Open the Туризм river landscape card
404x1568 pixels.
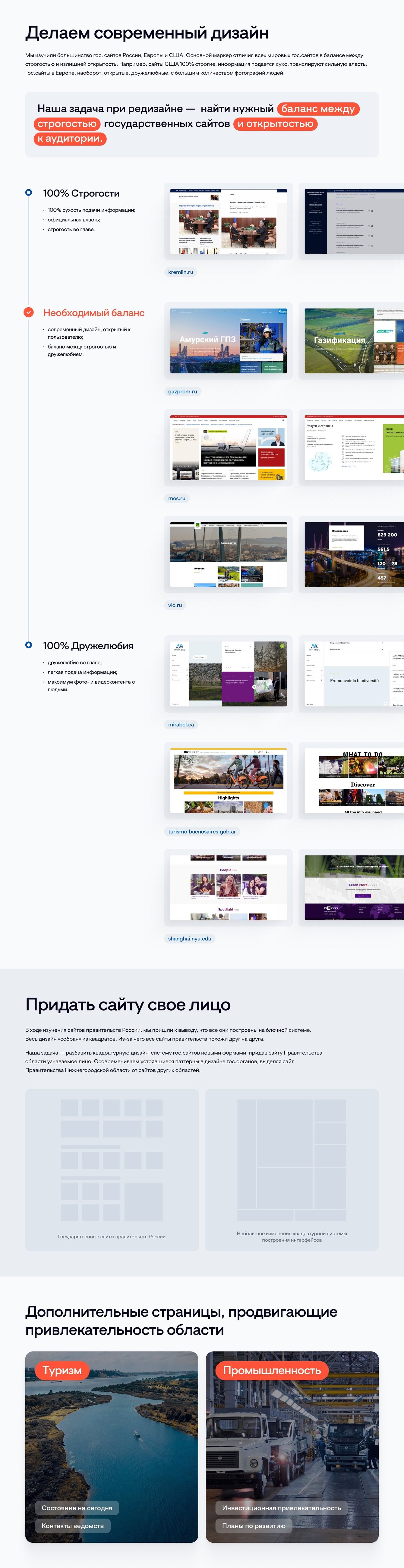112,1447
